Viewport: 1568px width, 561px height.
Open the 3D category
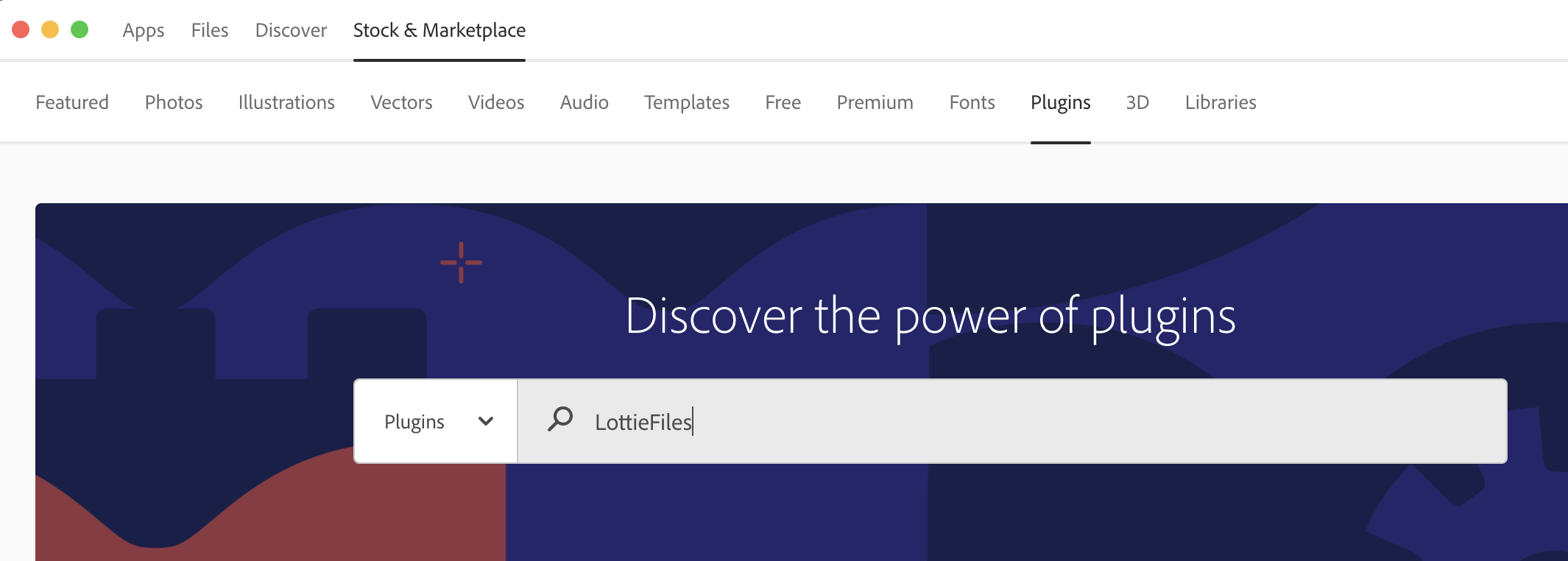pyautogui.click(x=1137, y=102)
